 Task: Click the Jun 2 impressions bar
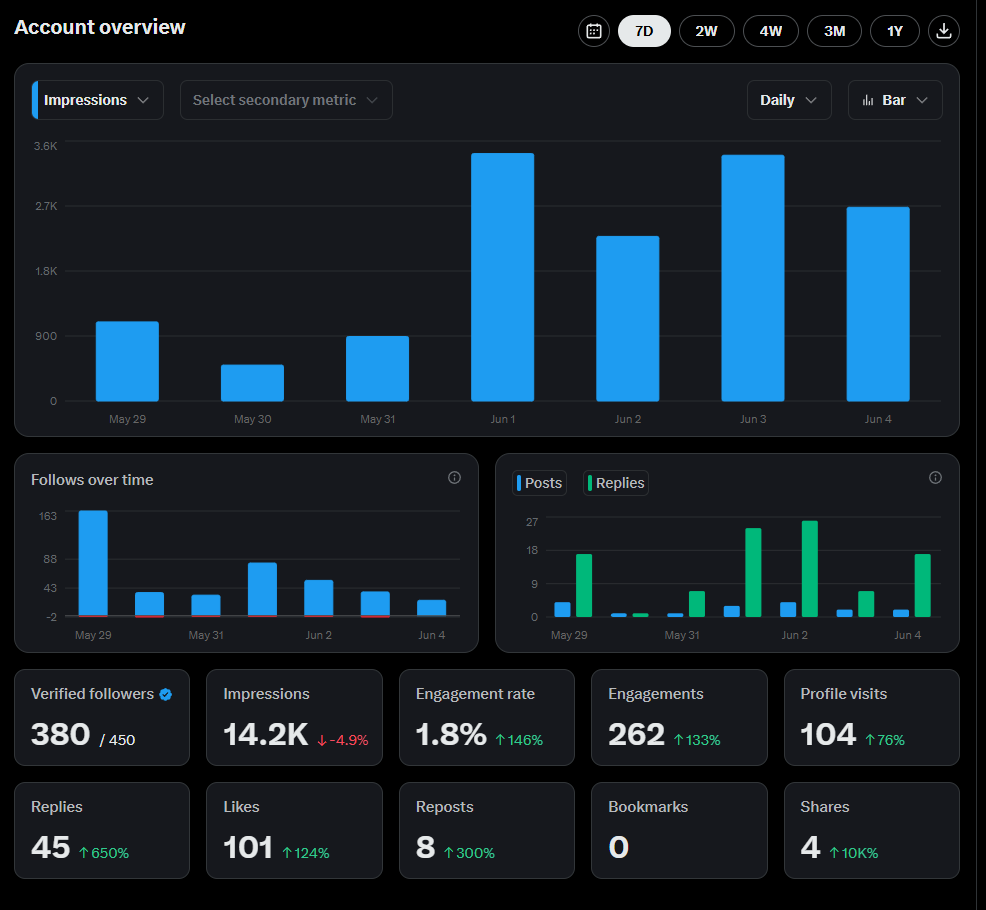(x=628, y=318)
